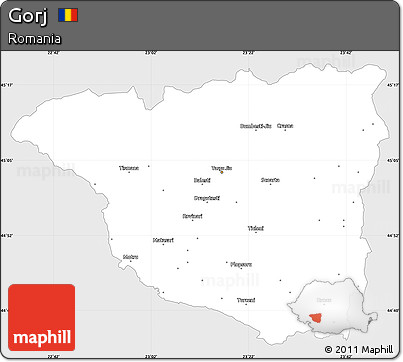
Task: Click the Gorj map title
Action: pos(28,16)
